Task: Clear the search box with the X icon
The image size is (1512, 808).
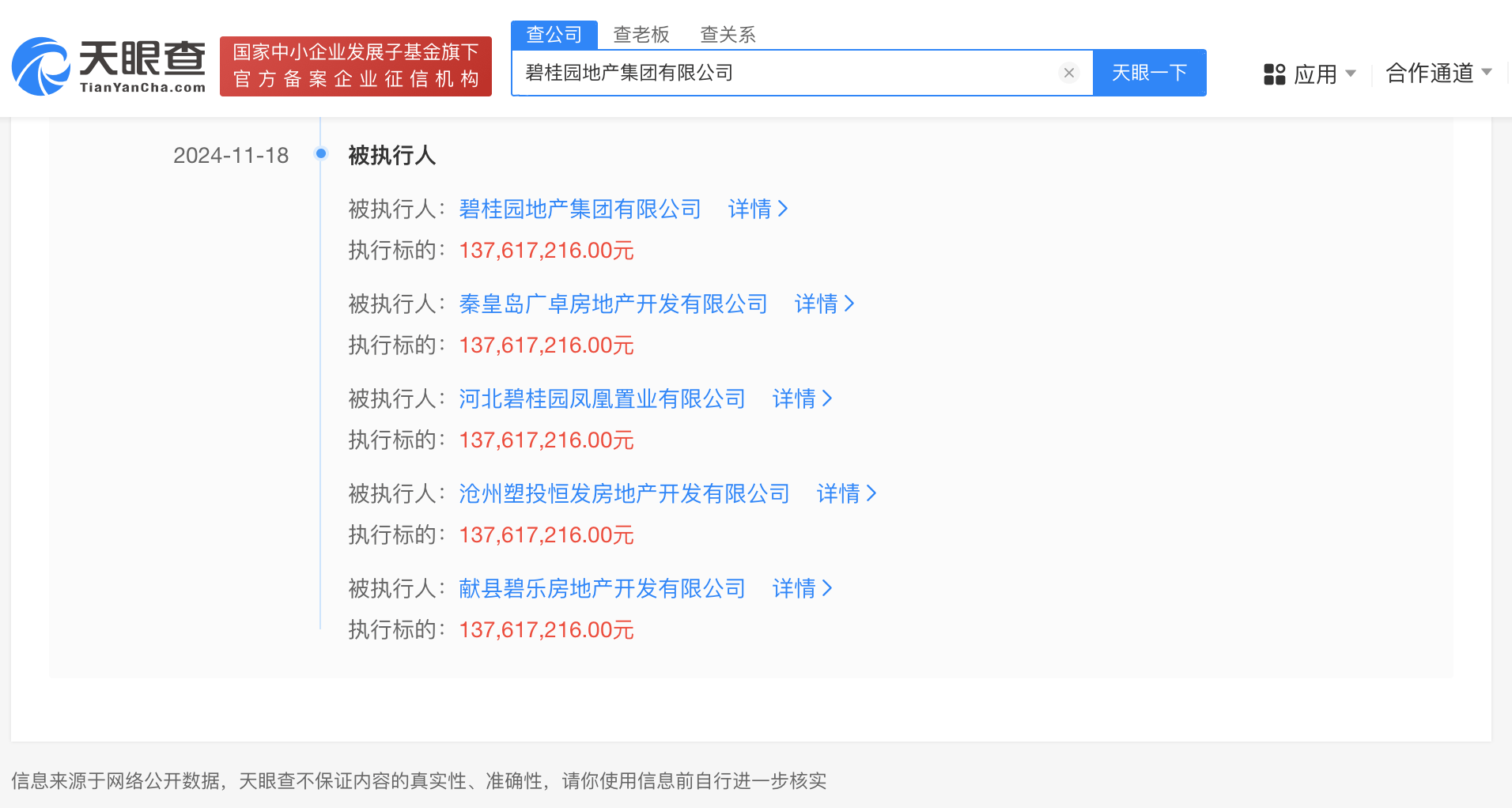Action: (1069, 73)
